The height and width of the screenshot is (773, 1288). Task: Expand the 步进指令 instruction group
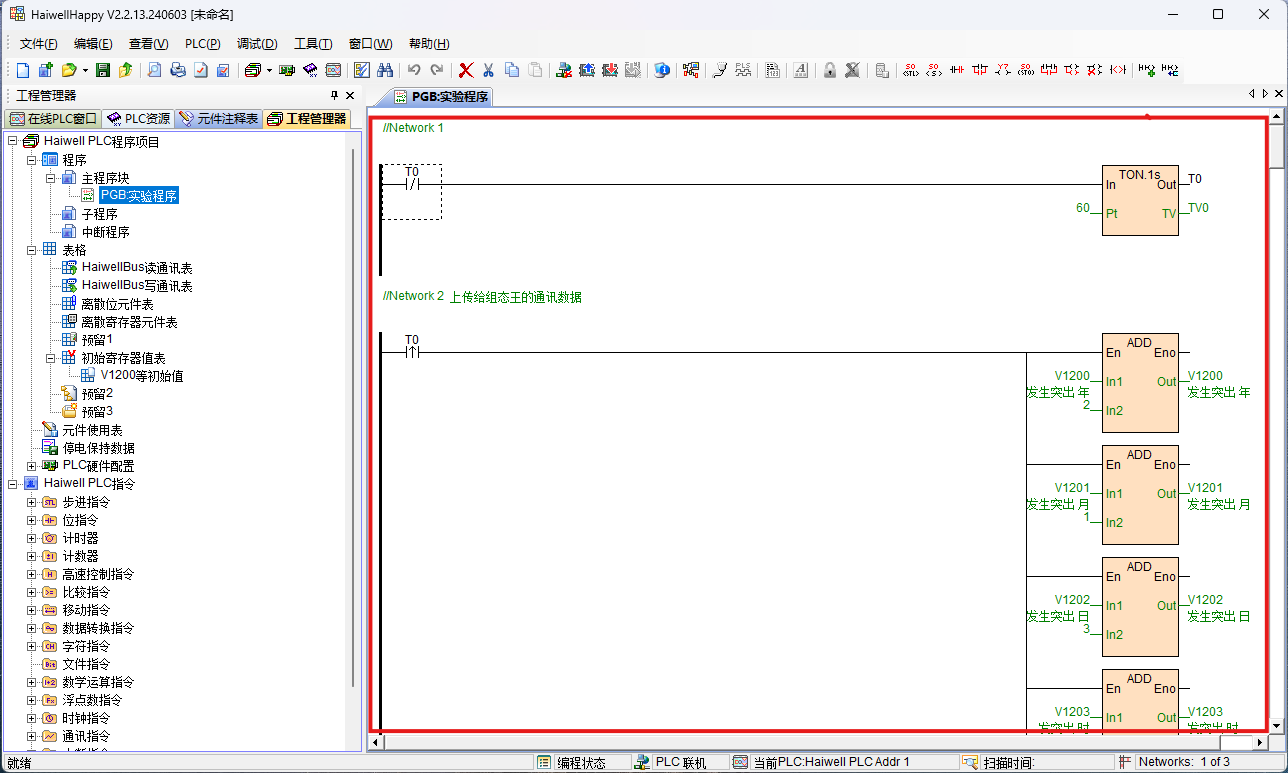31,502
